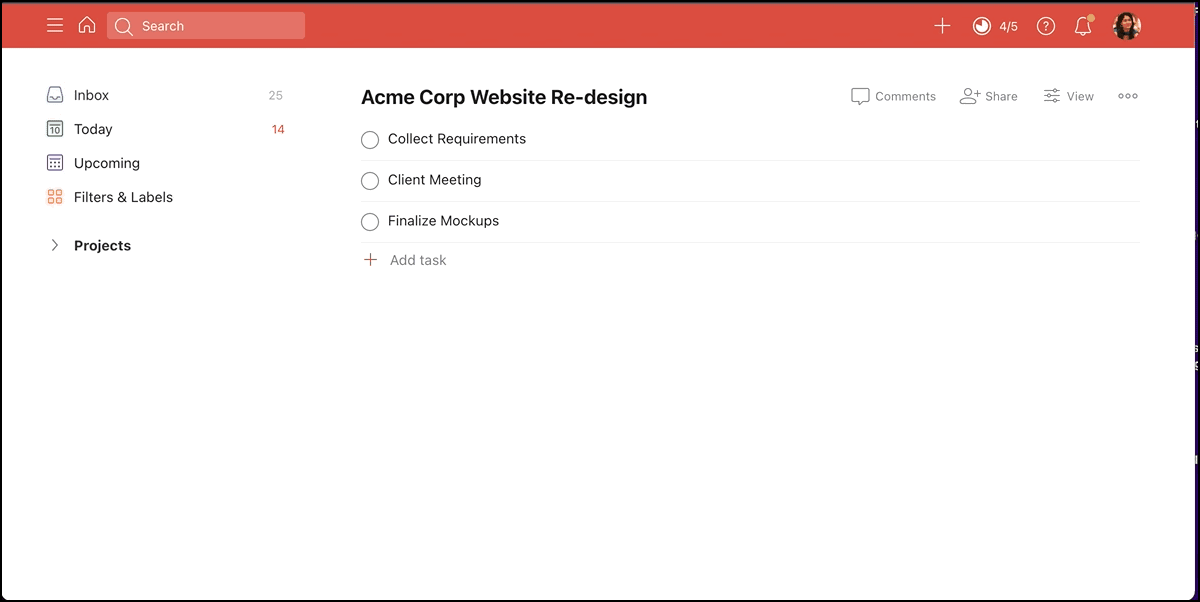Click Add task below Finalize Mockups
The height and width of the screenshot is (602, 1200).
pyautogui.click(x=417, y=260)
